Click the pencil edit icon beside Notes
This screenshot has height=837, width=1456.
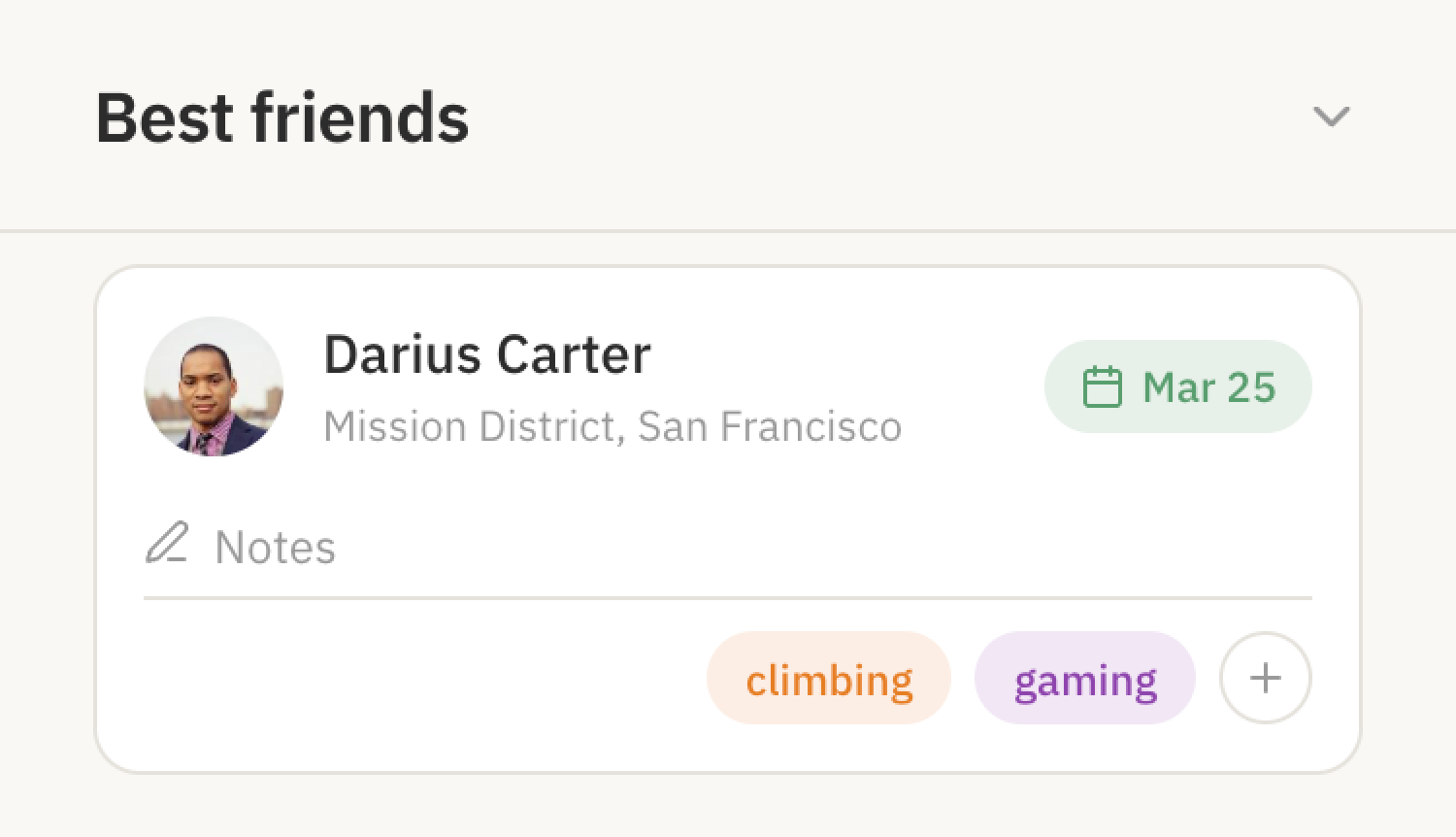click(x=167, y=544)
